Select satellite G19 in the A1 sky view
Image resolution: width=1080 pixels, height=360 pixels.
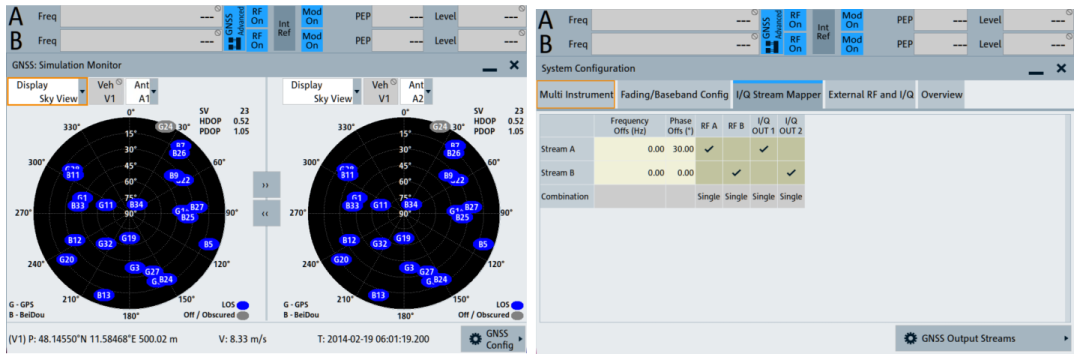[129, 238]
